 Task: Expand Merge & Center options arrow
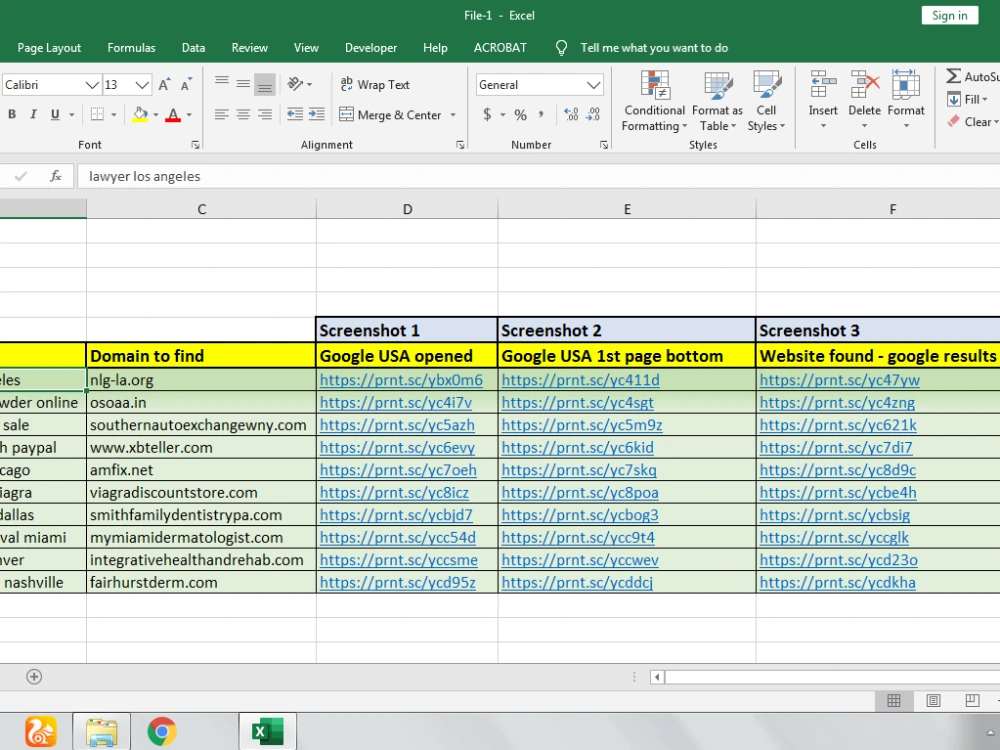pyautogui.click(x=453, y=115)
